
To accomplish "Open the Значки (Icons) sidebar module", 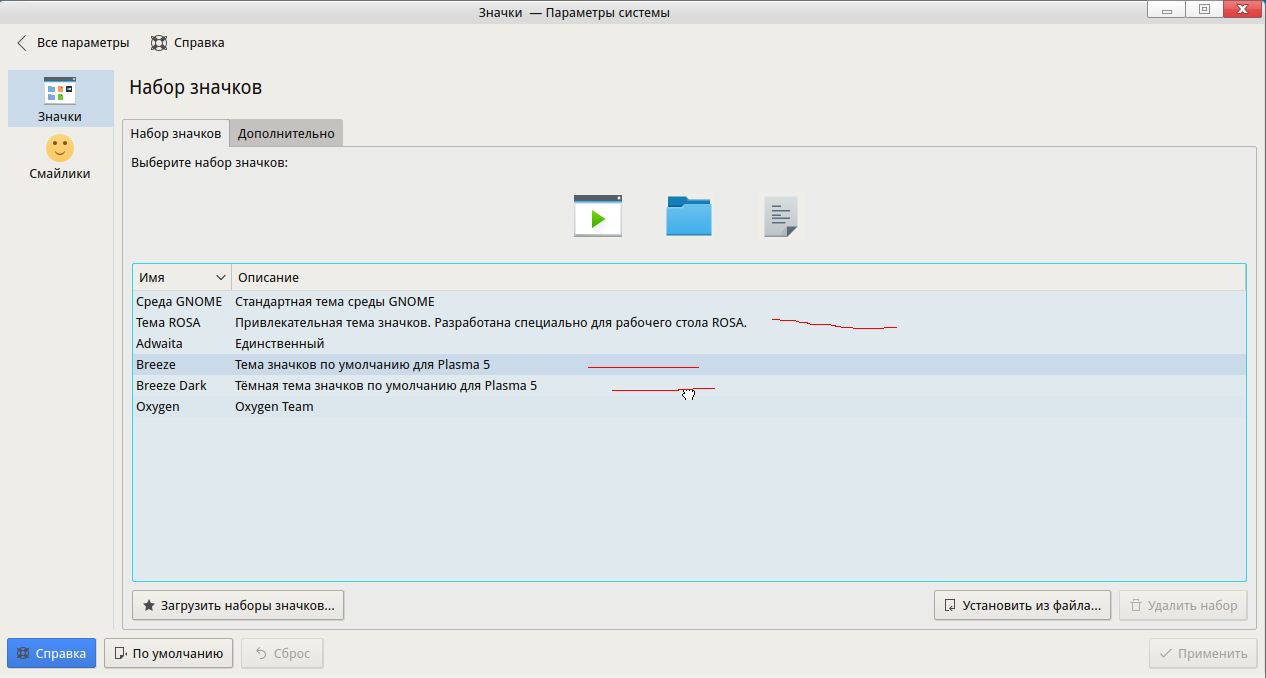I will pos(60,99).
